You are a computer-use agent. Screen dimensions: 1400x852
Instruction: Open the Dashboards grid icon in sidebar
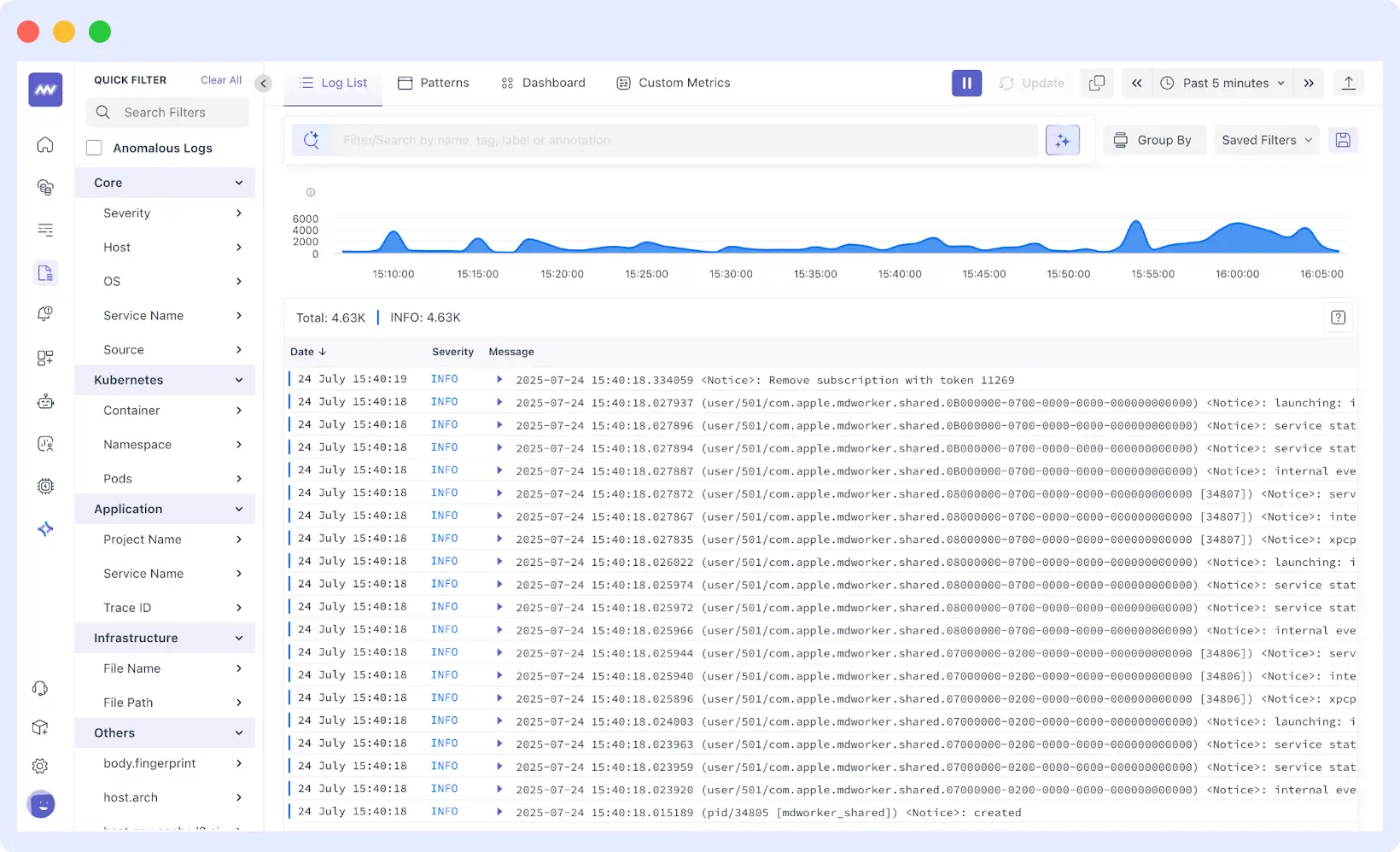(x=44, y=358)
